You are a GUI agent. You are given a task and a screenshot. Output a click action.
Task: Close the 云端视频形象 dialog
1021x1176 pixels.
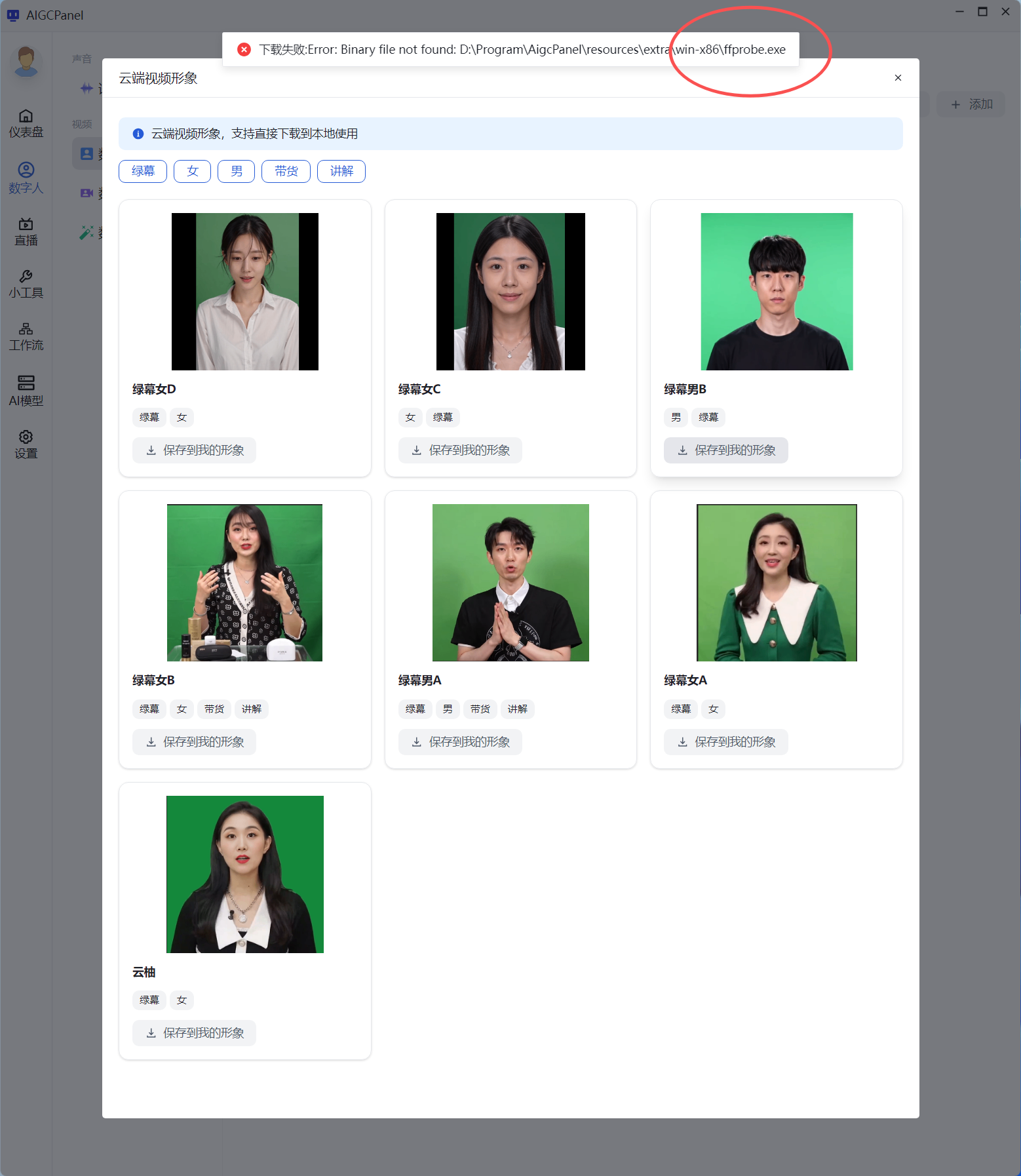click(898, 78)
